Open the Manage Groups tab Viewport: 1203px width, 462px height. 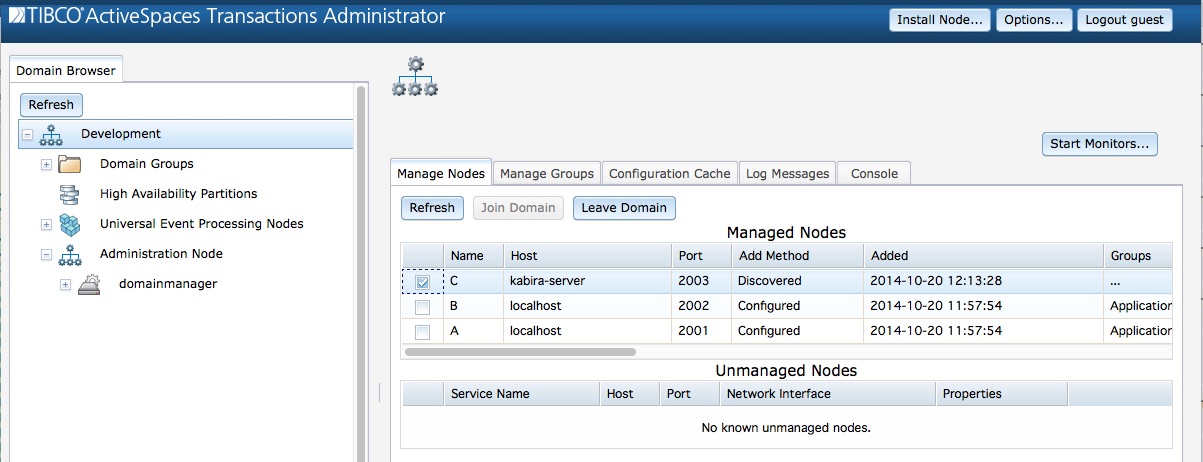point(547,173)
